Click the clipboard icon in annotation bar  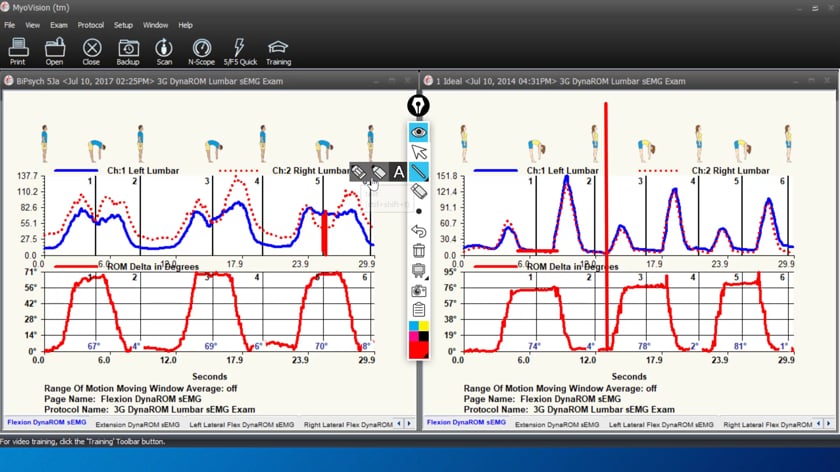coord(418,309)
